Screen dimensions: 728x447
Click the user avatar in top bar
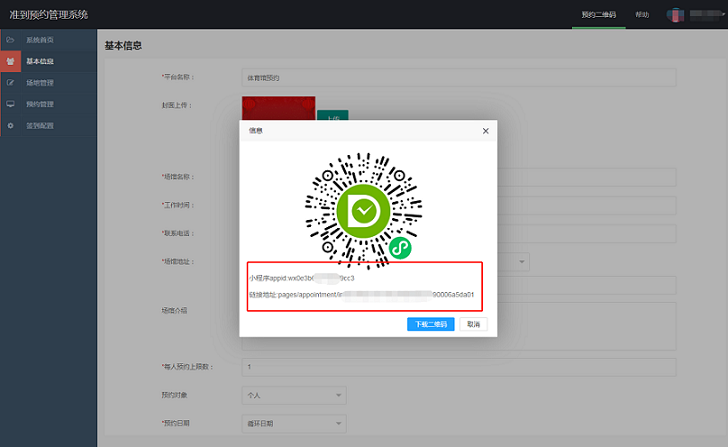tap(675, 15)
